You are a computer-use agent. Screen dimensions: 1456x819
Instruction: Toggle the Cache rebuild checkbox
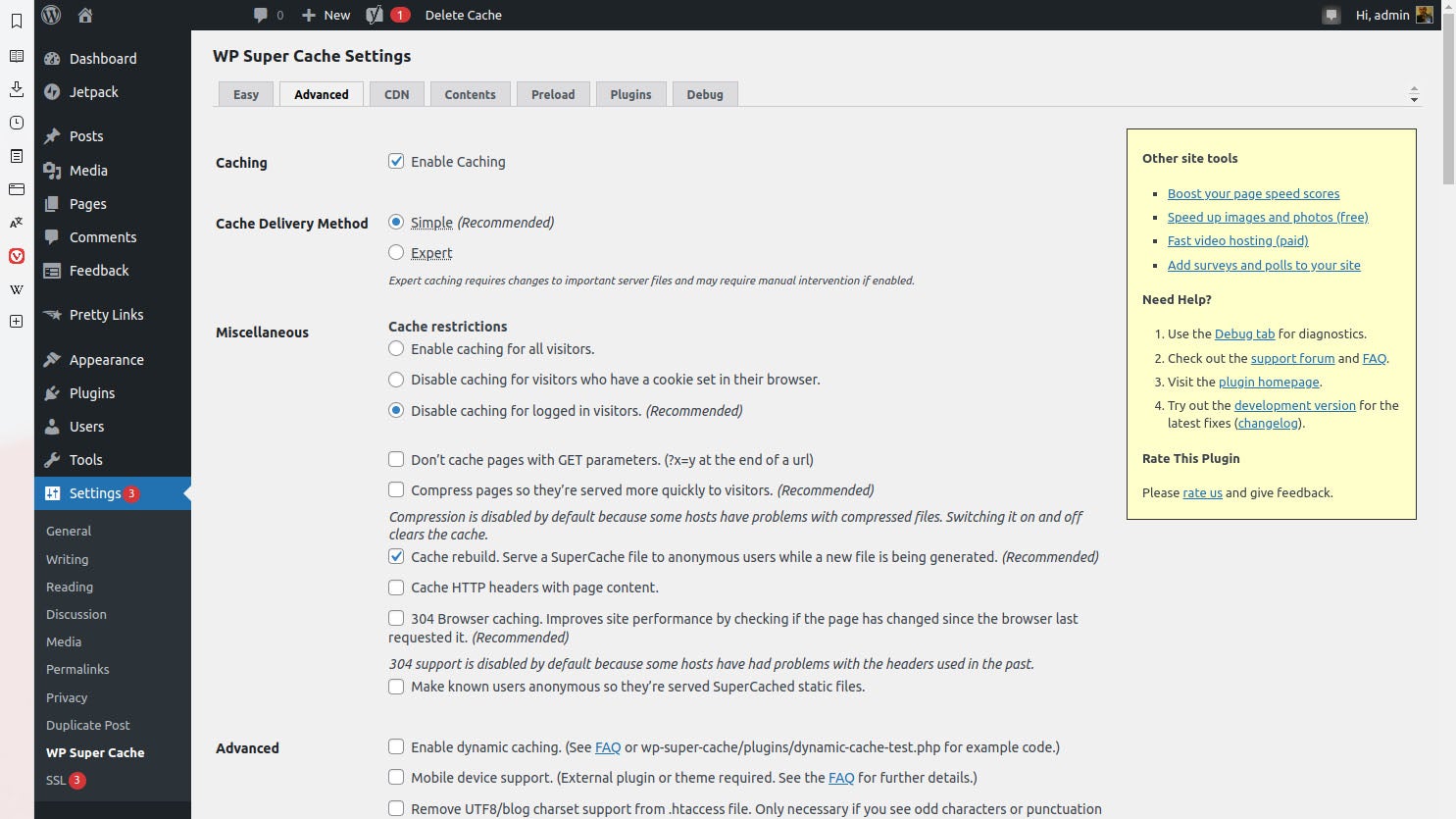(396, 556)
